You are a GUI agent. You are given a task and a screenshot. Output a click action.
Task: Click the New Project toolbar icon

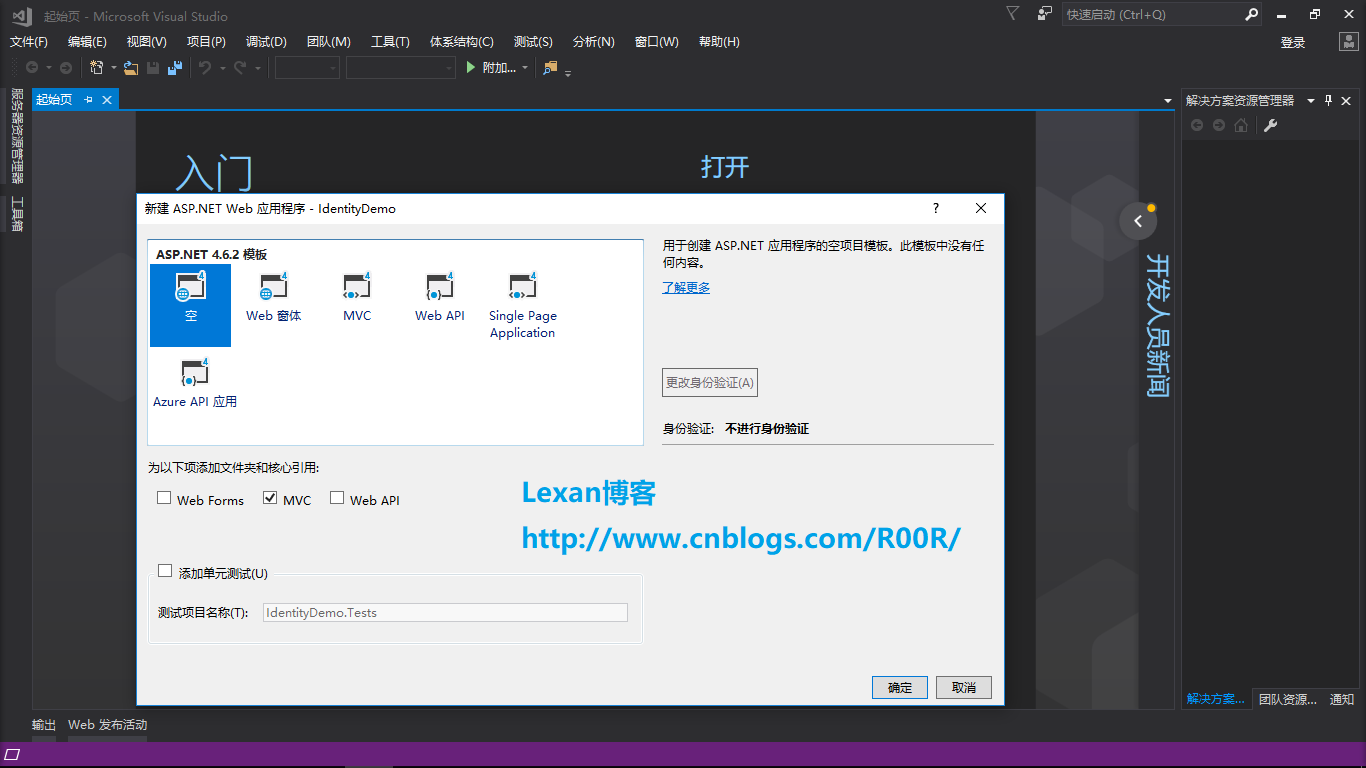click(97, 68)
